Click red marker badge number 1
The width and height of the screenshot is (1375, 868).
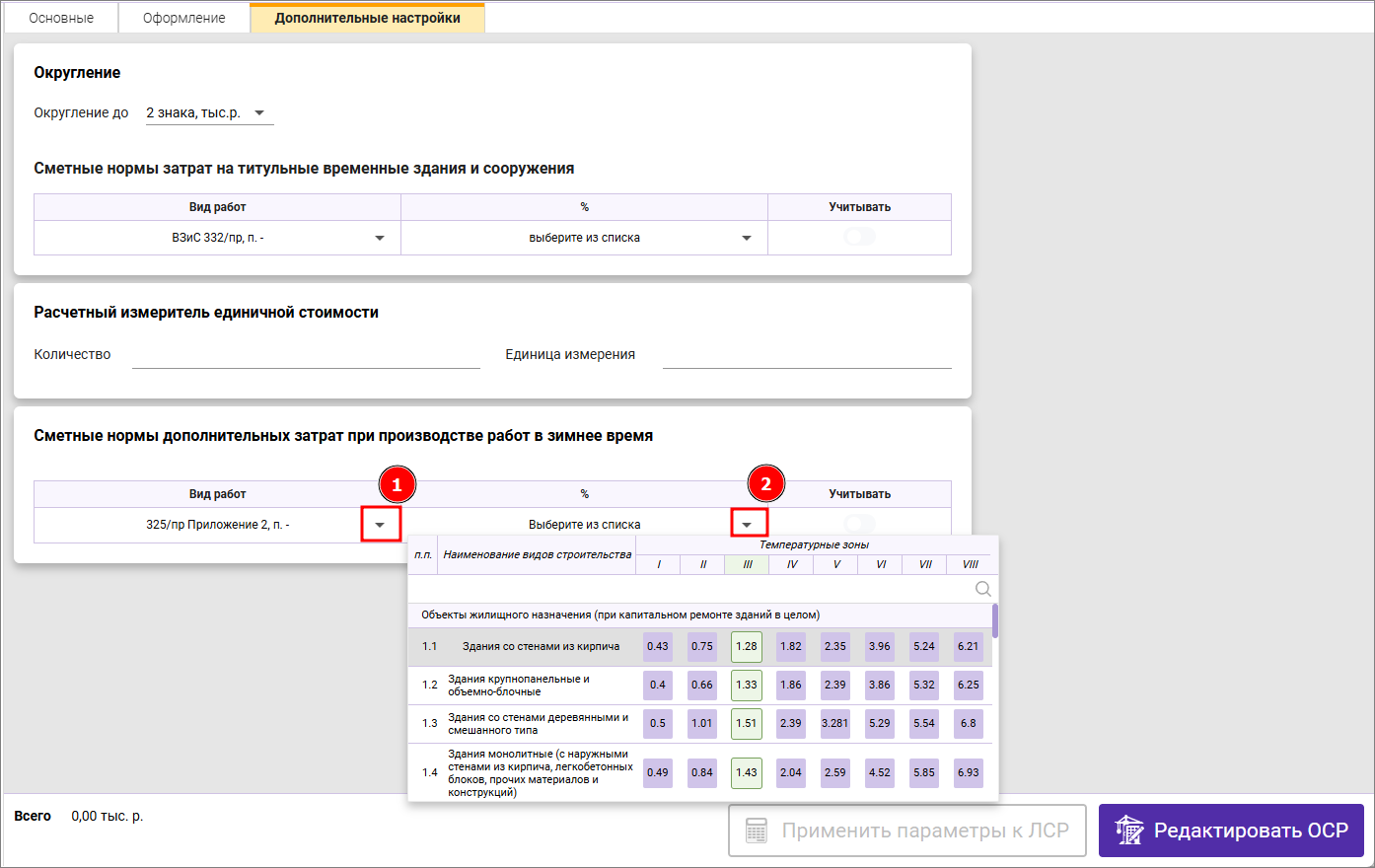pyautogui.click(x=397, y=484)
